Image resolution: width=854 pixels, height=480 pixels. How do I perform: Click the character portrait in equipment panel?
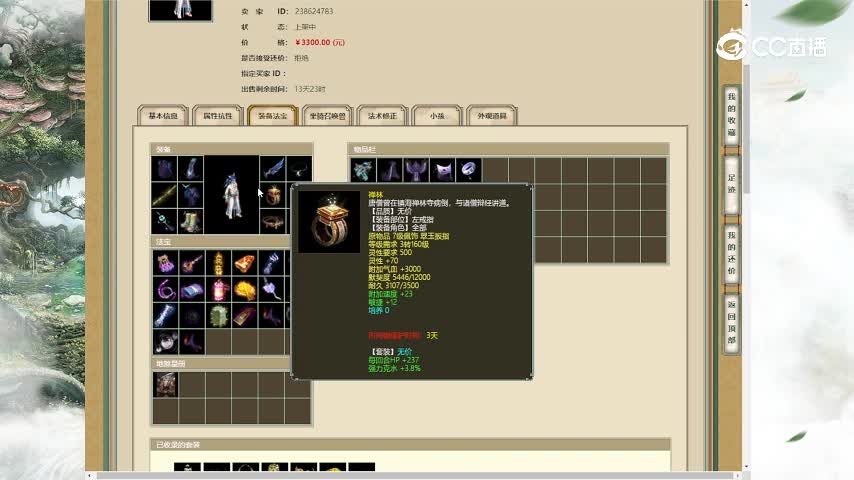pos(231,195)
